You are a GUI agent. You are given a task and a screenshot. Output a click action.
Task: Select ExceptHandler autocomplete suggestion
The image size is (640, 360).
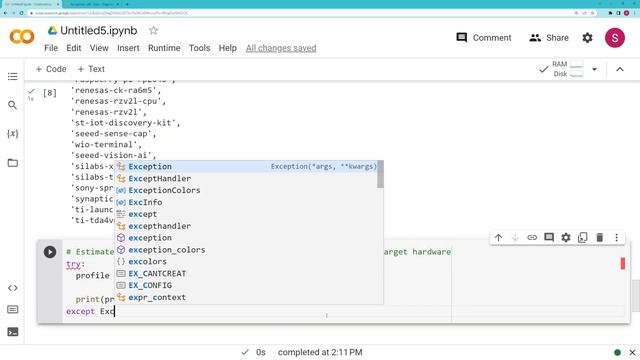246,178
